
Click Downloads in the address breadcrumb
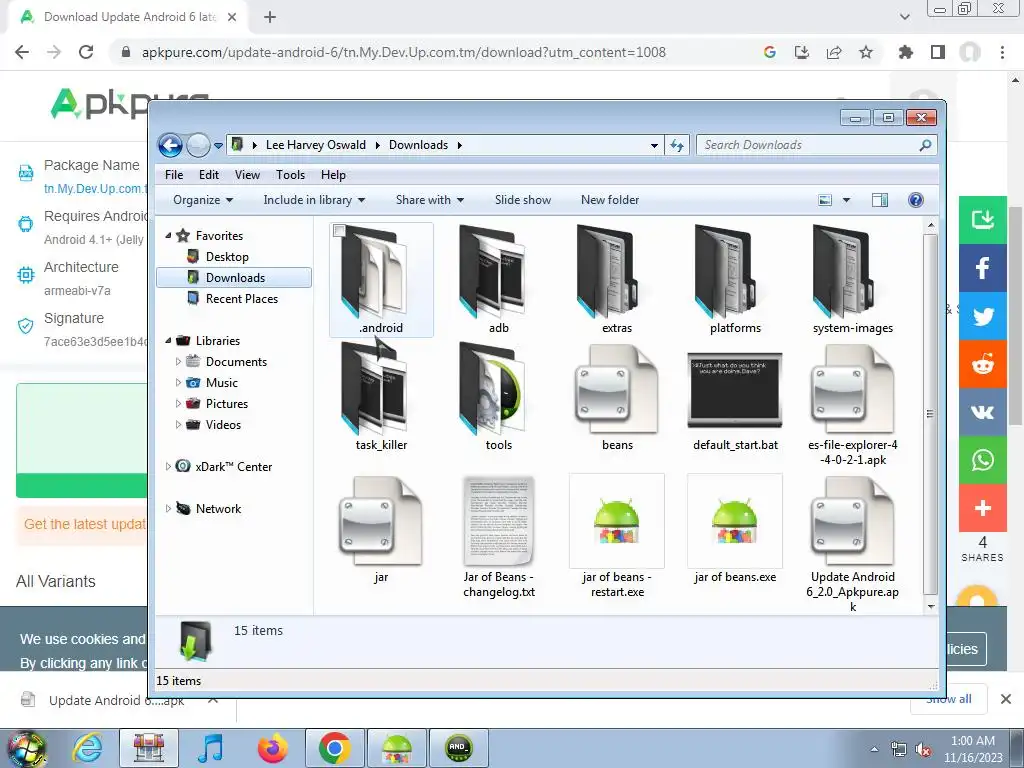(418, 145)
